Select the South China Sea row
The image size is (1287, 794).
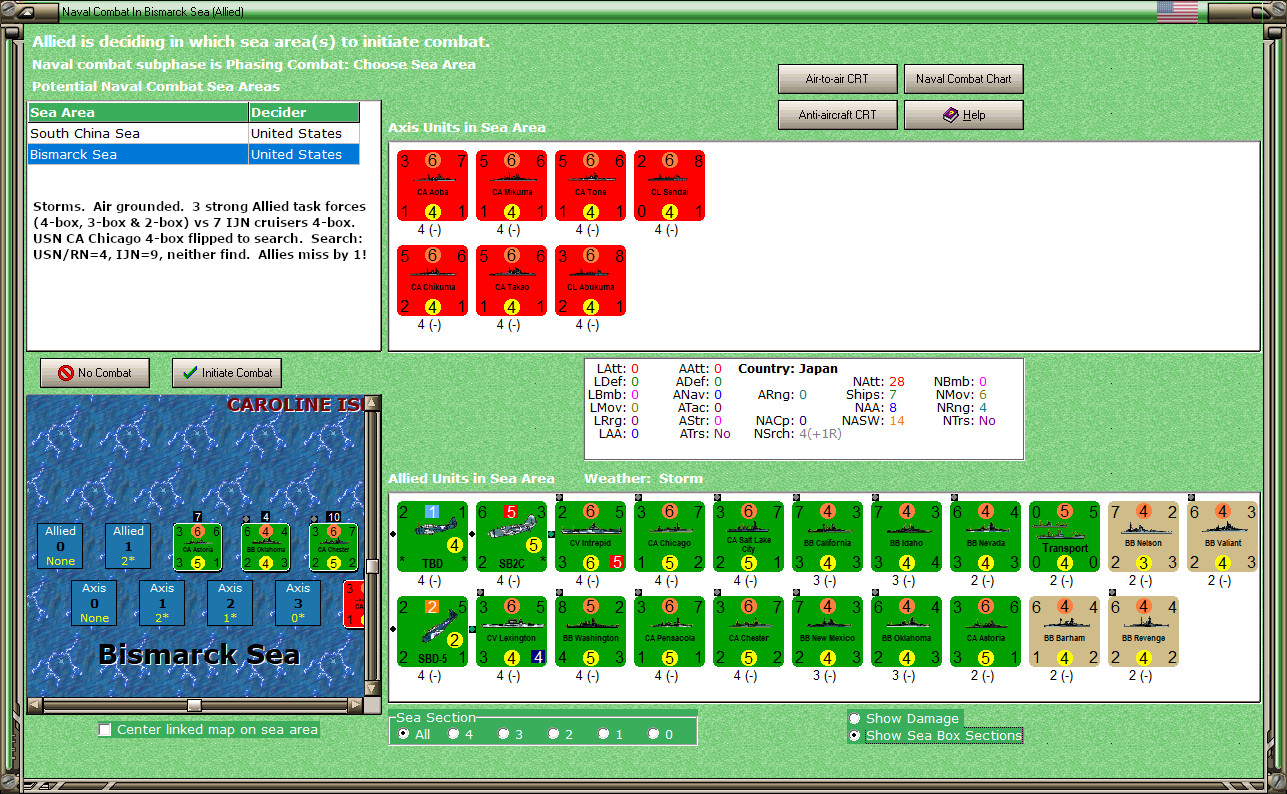(193, 133)
